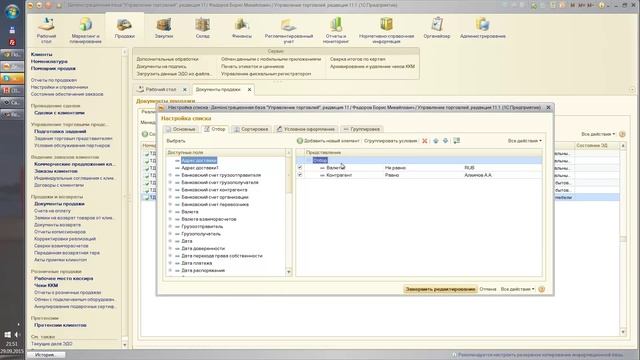Open Нормативно-справочная информация section
This screenshot has height=360, width=640.
pos(386,31)
